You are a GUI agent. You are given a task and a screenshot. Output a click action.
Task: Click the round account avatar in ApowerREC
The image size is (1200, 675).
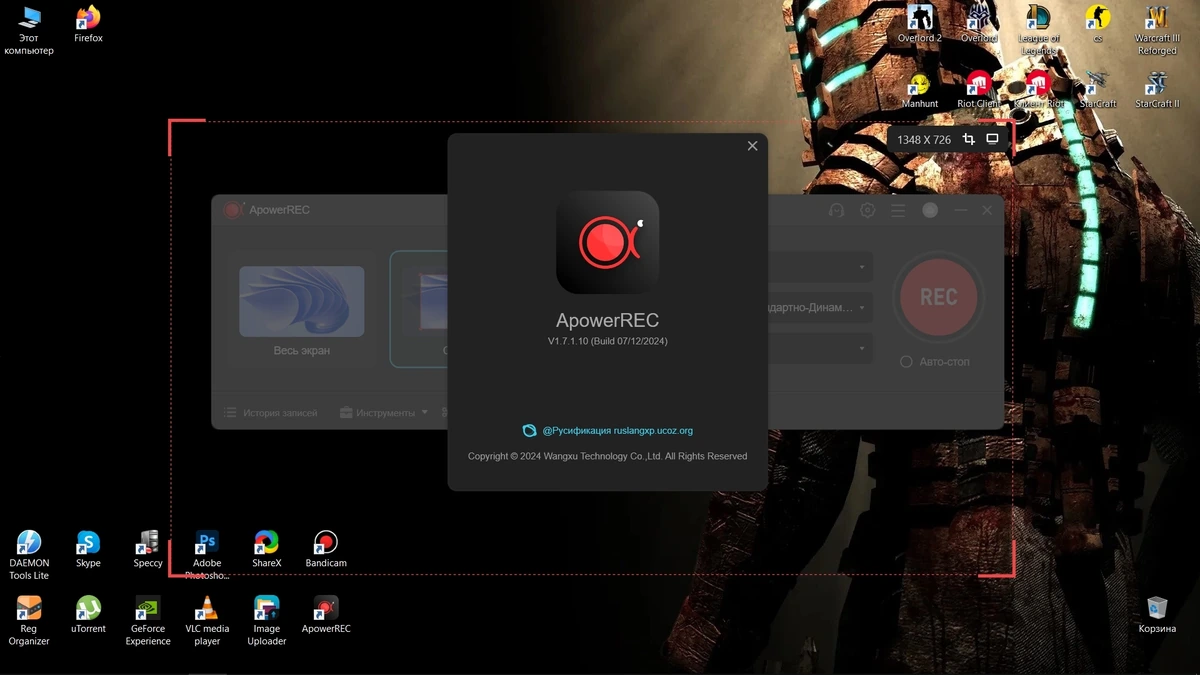pyautogui.click(x=930, y=210)
